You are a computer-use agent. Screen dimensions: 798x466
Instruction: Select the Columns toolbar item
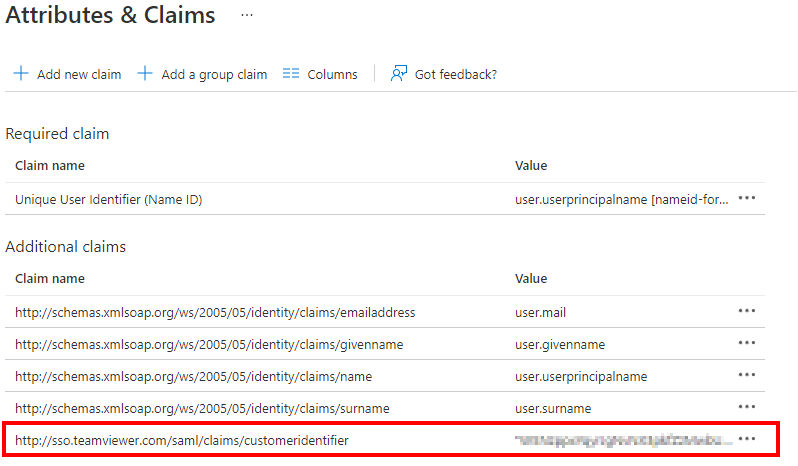[320, 74]
